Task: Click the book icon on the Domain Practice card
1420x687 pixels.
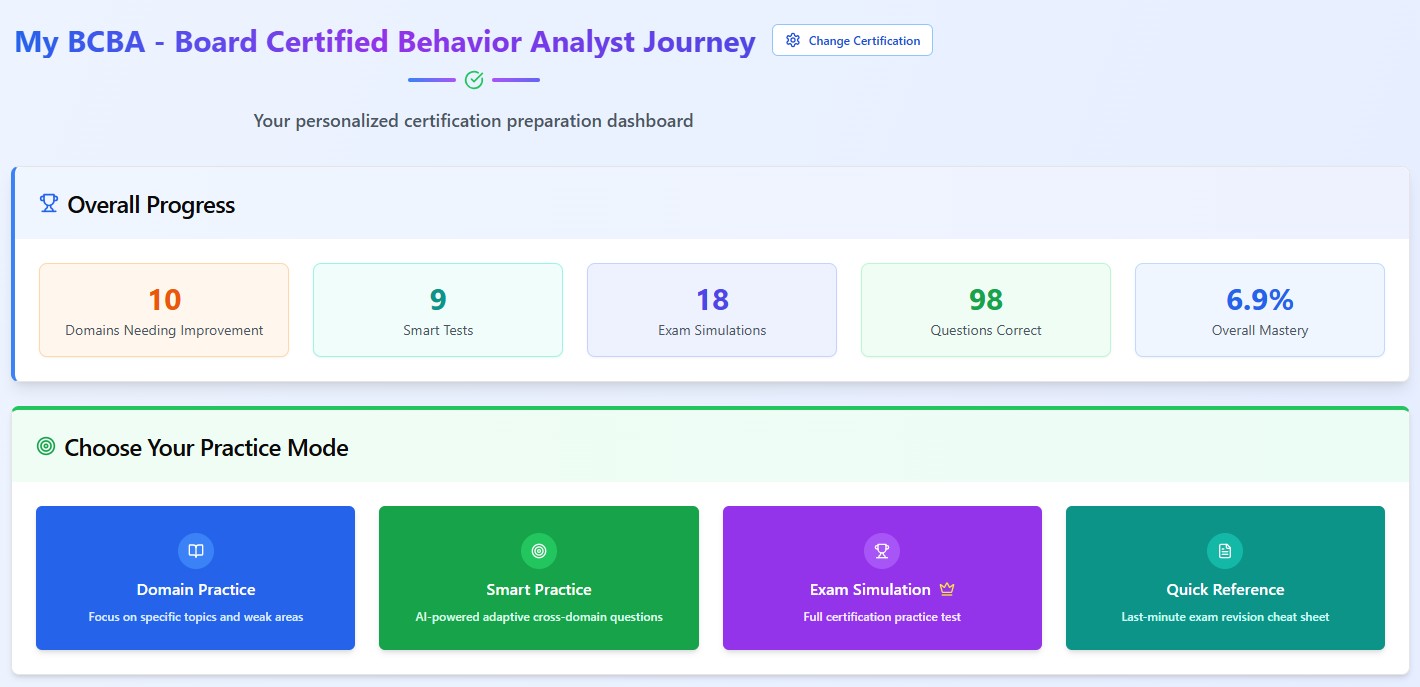Action: pyautogui.click(x=195, y=550)
